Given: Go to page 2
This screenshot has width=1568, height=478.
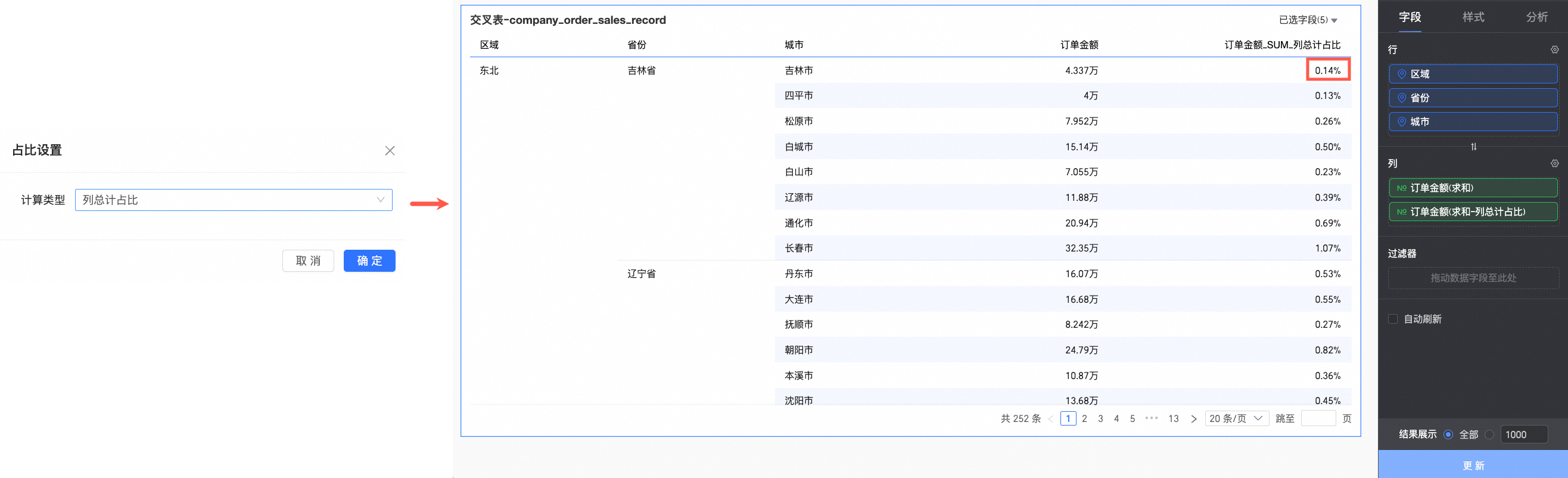Looking at the screenshot, I should [x=1084, y=418].
